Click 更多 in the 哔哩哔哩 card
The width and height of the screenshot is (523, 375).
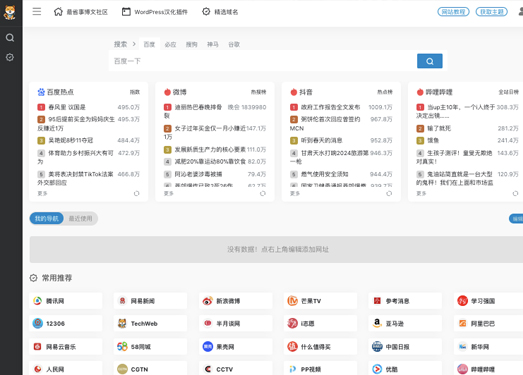tap(421, 194)
